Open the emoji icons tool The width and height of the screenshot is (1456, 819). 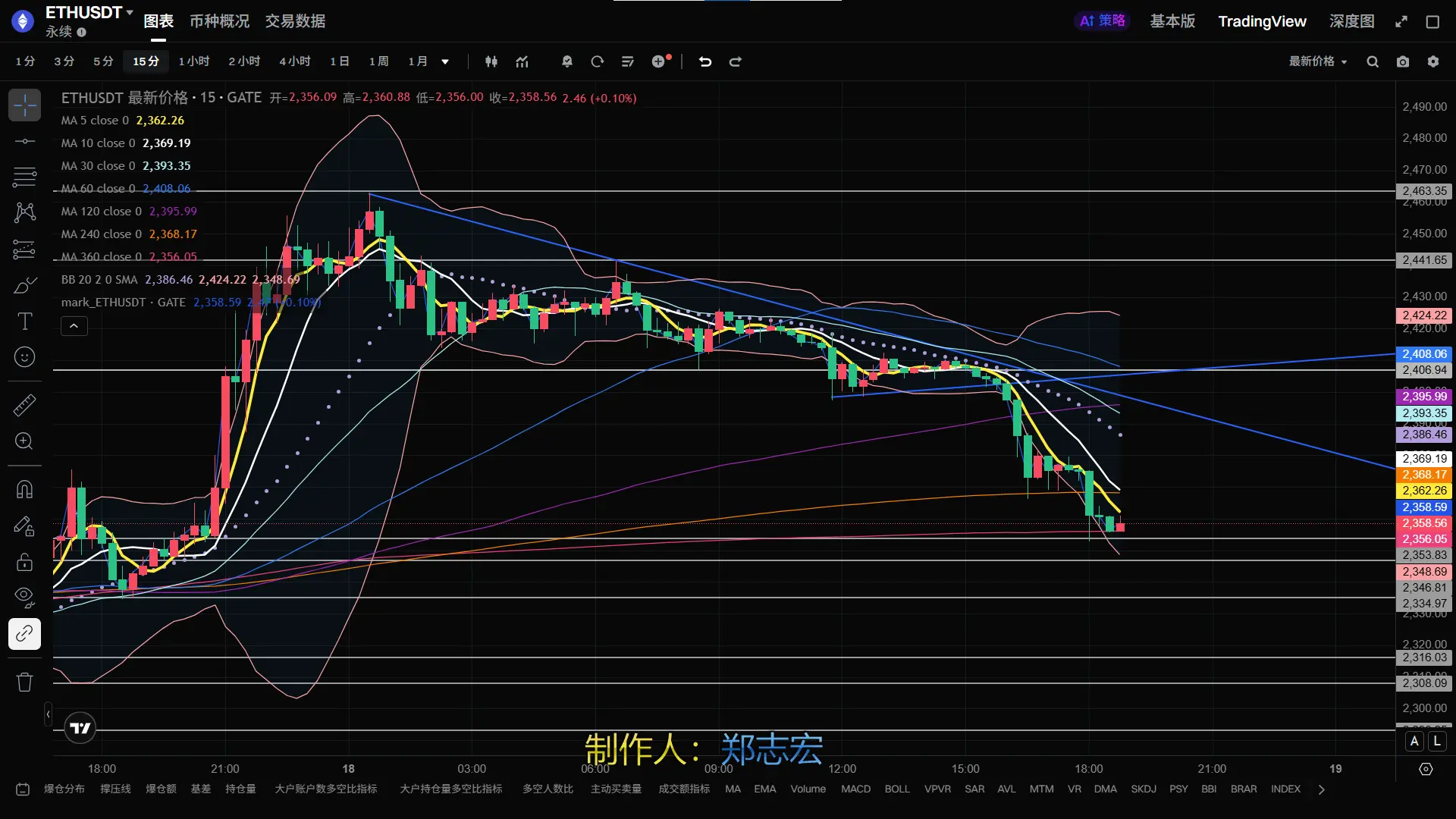pyautogui.click(x=24, y=356)
